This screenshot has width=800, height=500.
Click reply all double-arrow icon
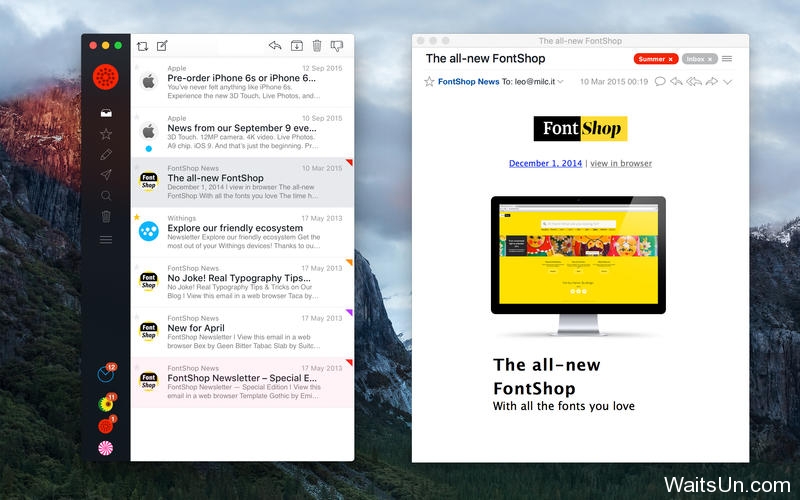(694, 81)
